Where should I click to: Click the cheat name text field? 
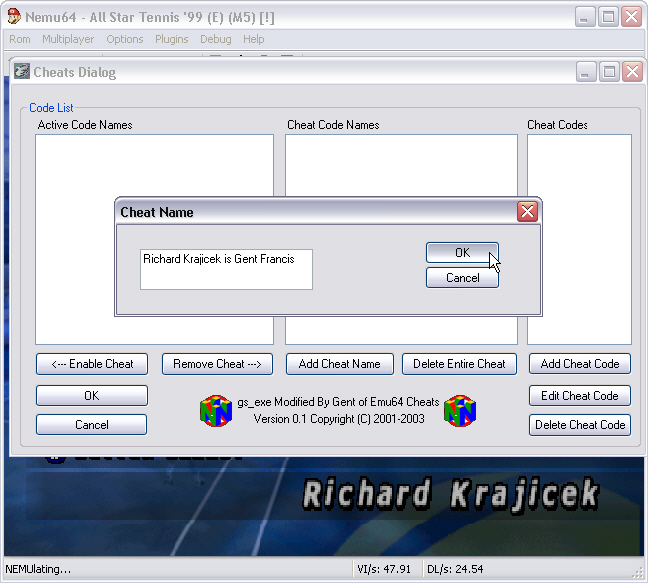[226, 269]
